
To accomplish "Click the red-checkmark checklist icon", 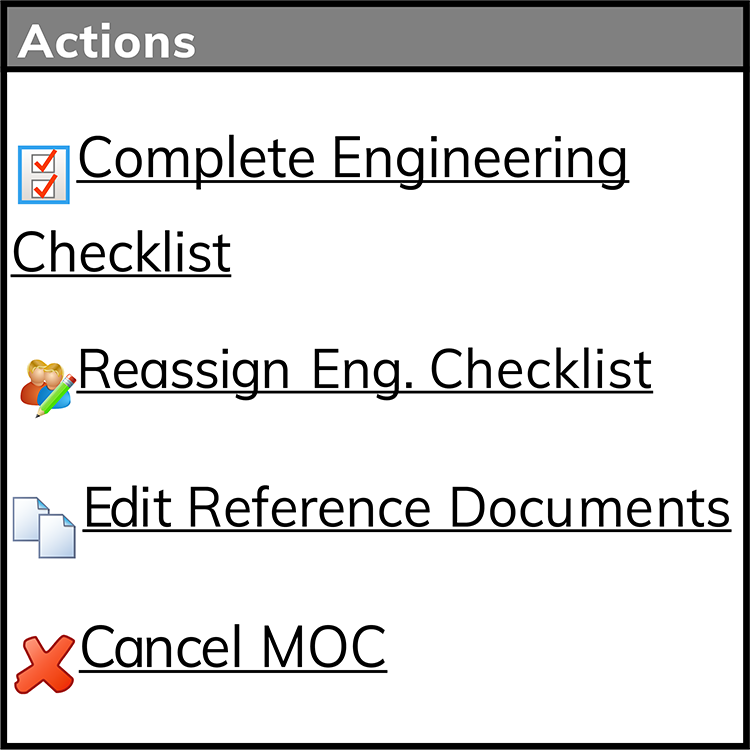I will coord(44,175).
